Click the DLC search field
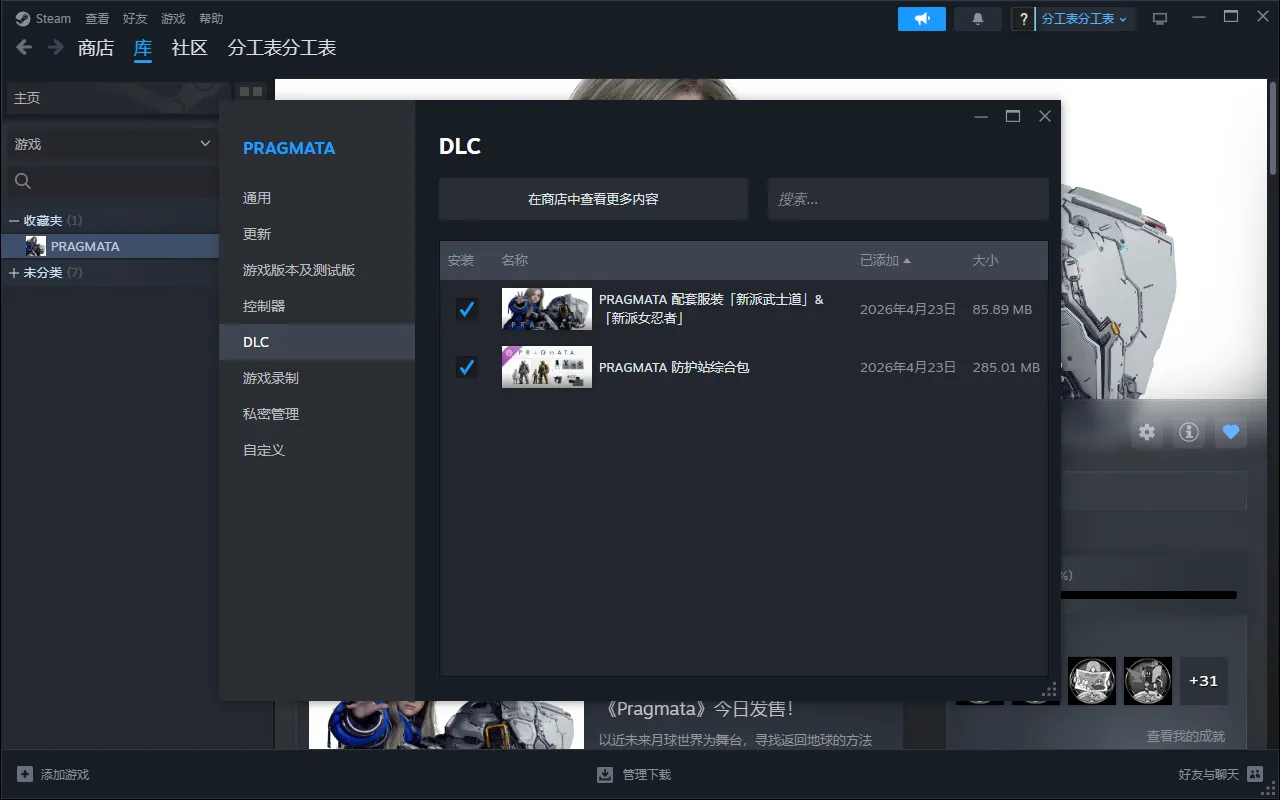Viewport: 1280px width, 800px height. point(907,199)
